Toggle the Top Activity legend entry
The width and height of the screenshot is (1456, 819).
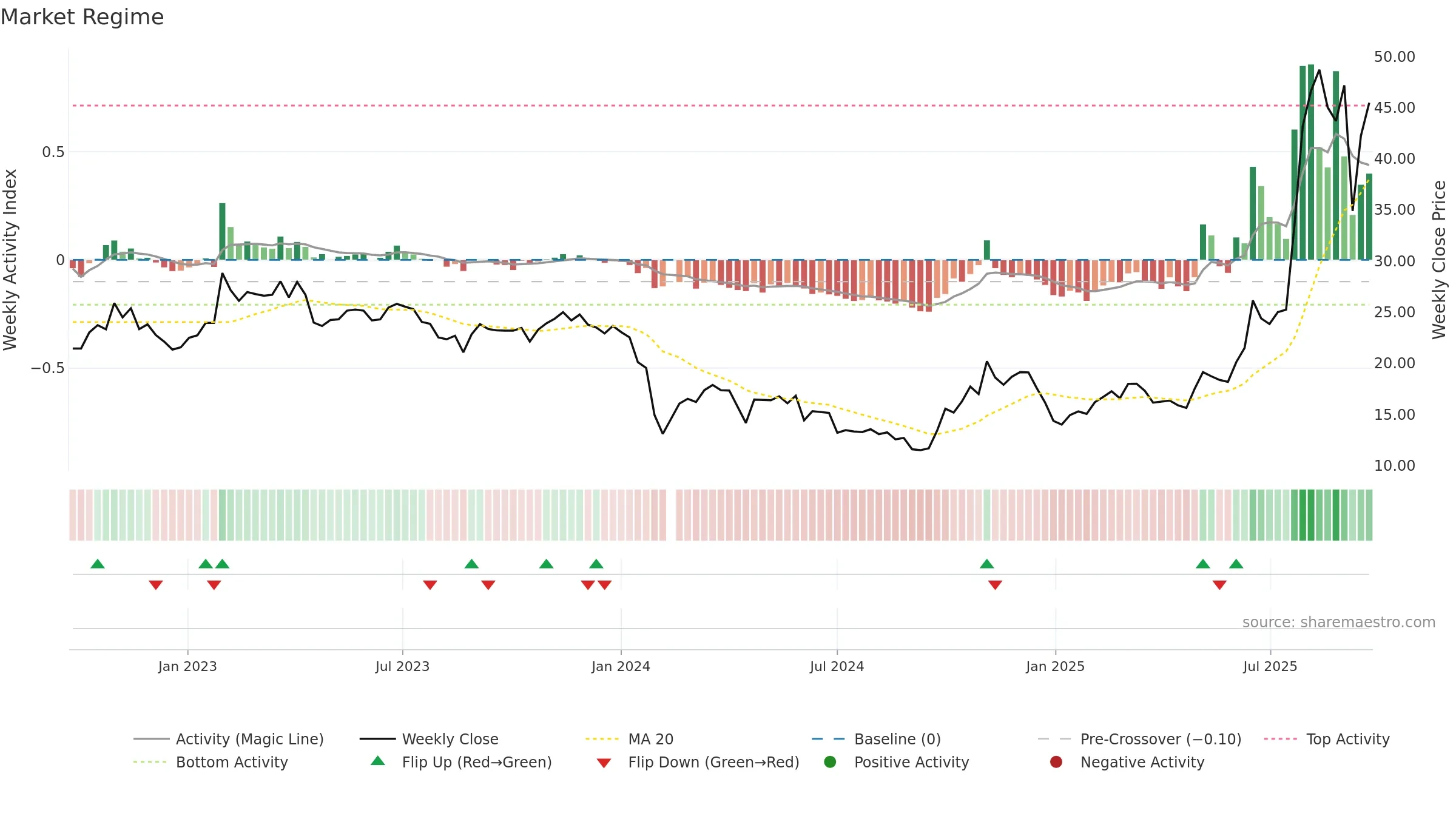[1327, 739]
